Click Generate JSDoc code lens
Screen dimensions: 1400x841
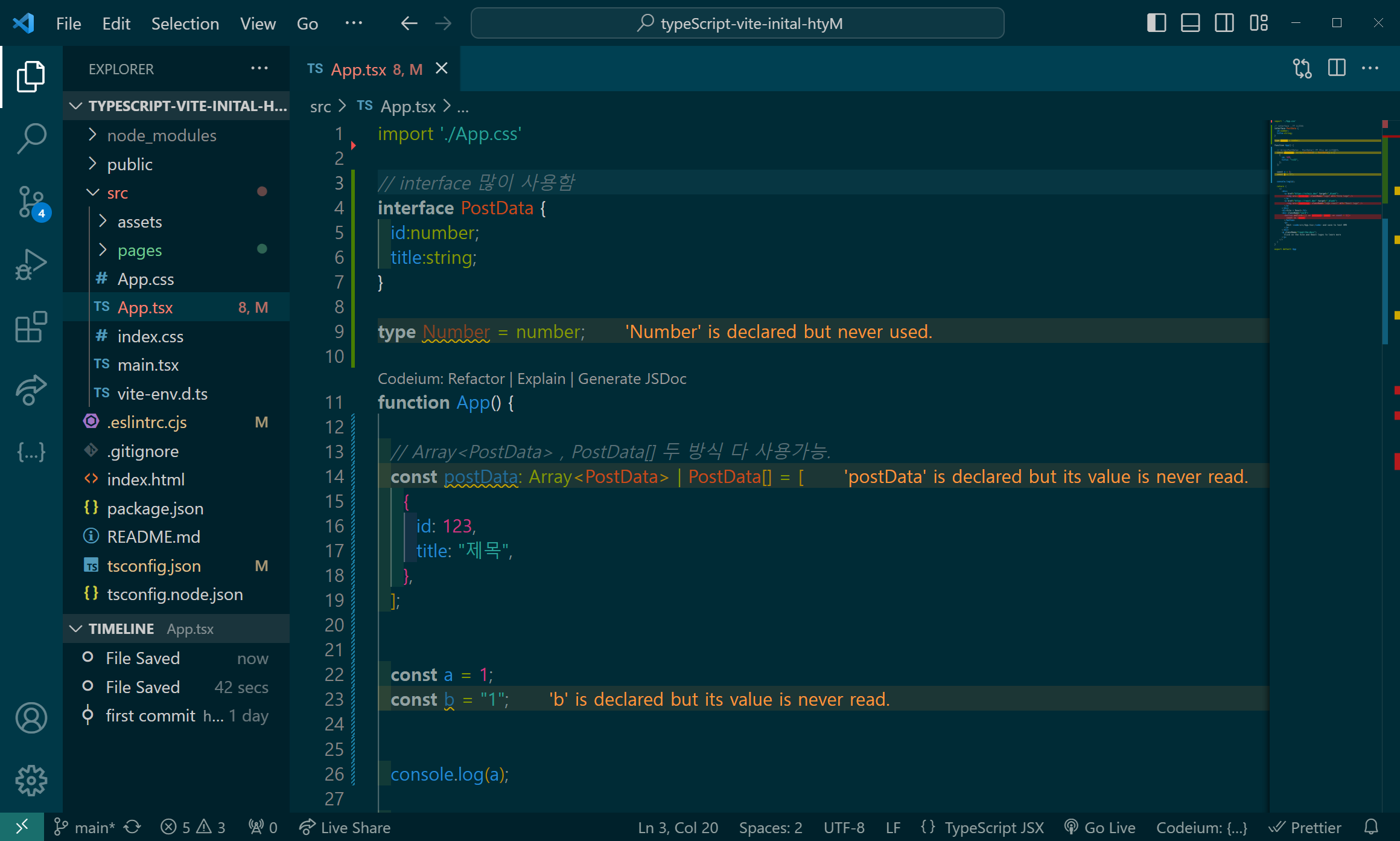click(x=632, y=379)
